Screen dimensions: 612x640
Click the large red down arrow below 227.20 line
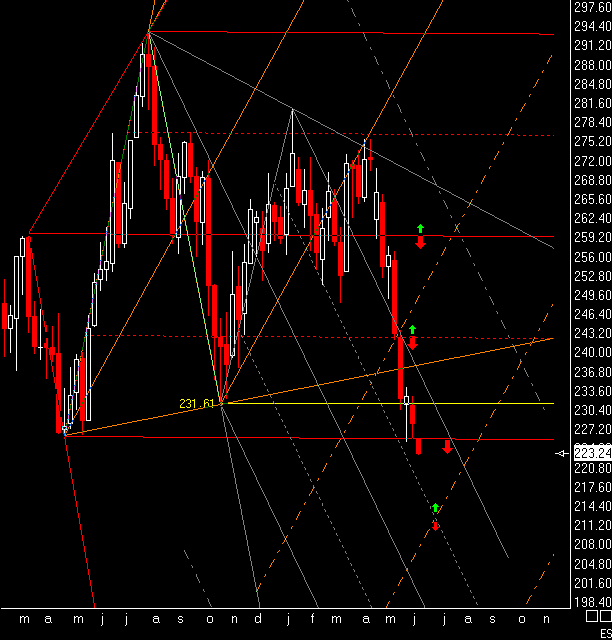(447, 447)
